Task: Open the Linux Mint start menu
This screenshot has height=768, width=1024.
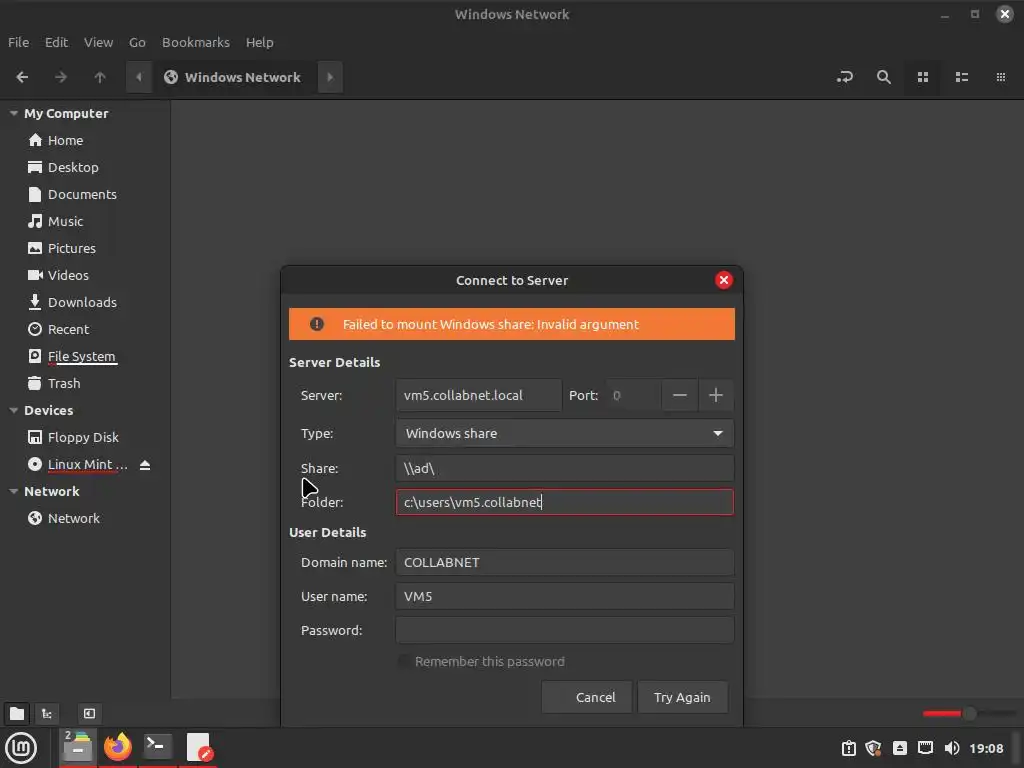Action: [x=21, y=748]
